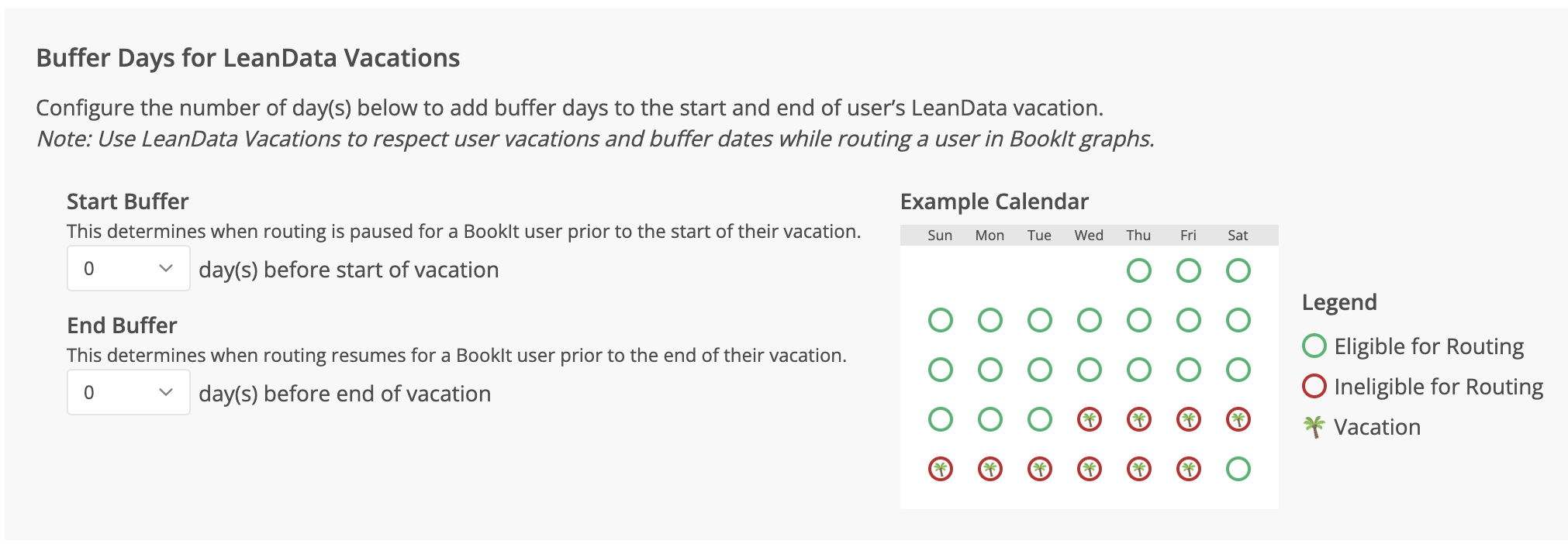This screenshot has height=544, width=1568.
Task: Click the Example Calendar heading
Action: click(994, 201)
